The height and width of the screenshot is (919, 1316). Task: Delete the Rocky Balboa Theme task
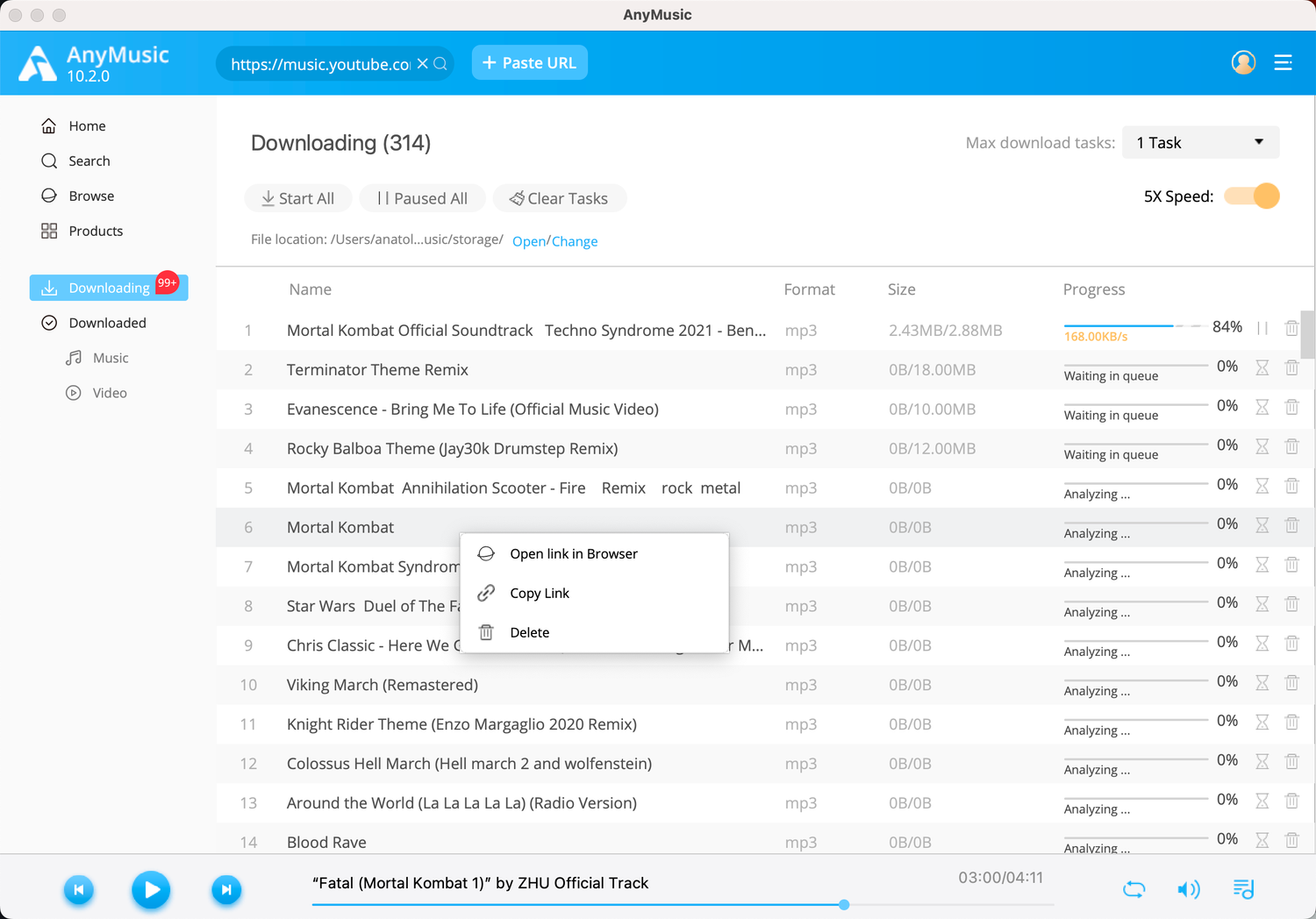point(1291,446)
